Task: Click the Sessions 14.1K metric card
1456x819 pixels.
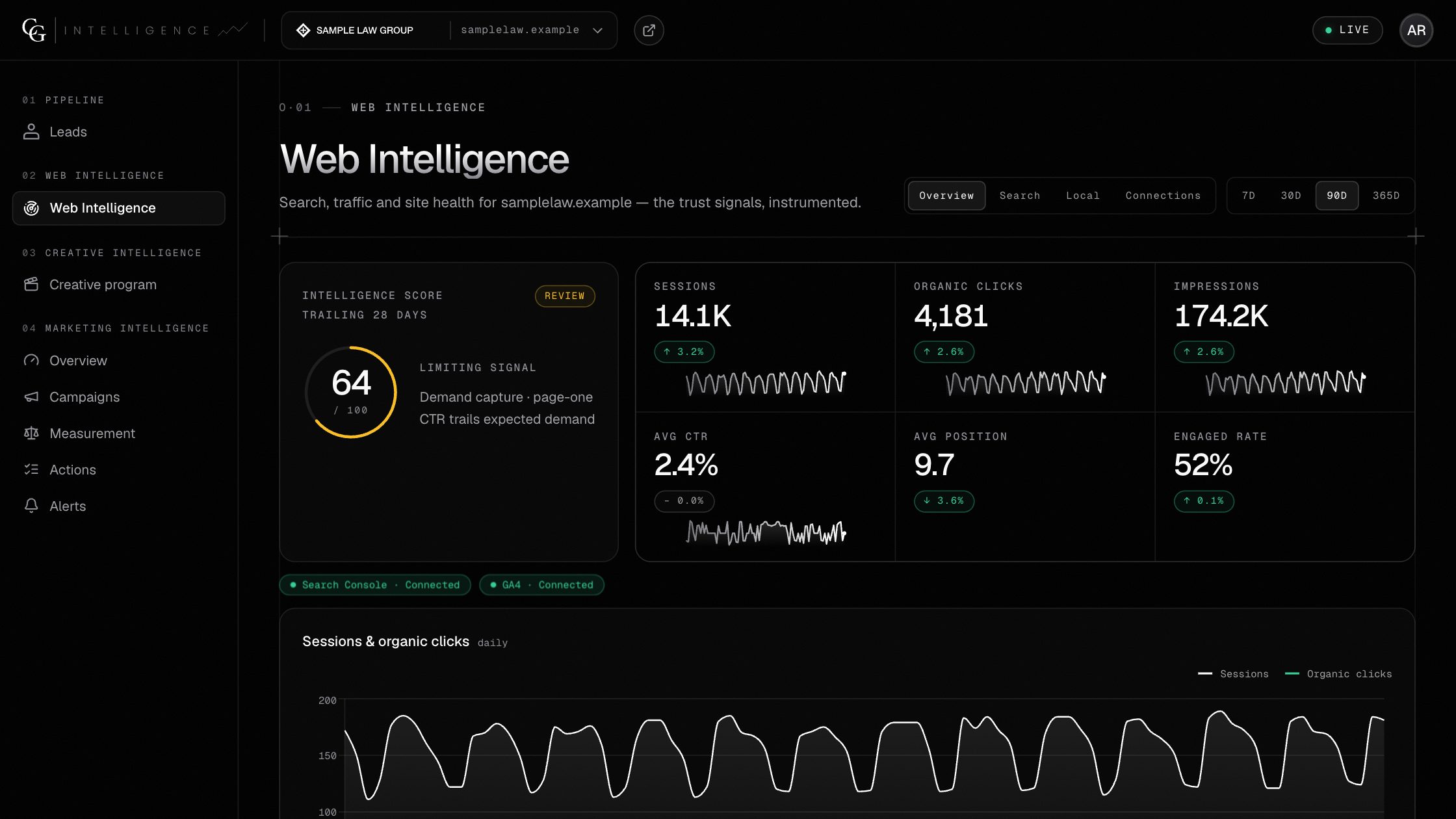Action: point(765,337)
